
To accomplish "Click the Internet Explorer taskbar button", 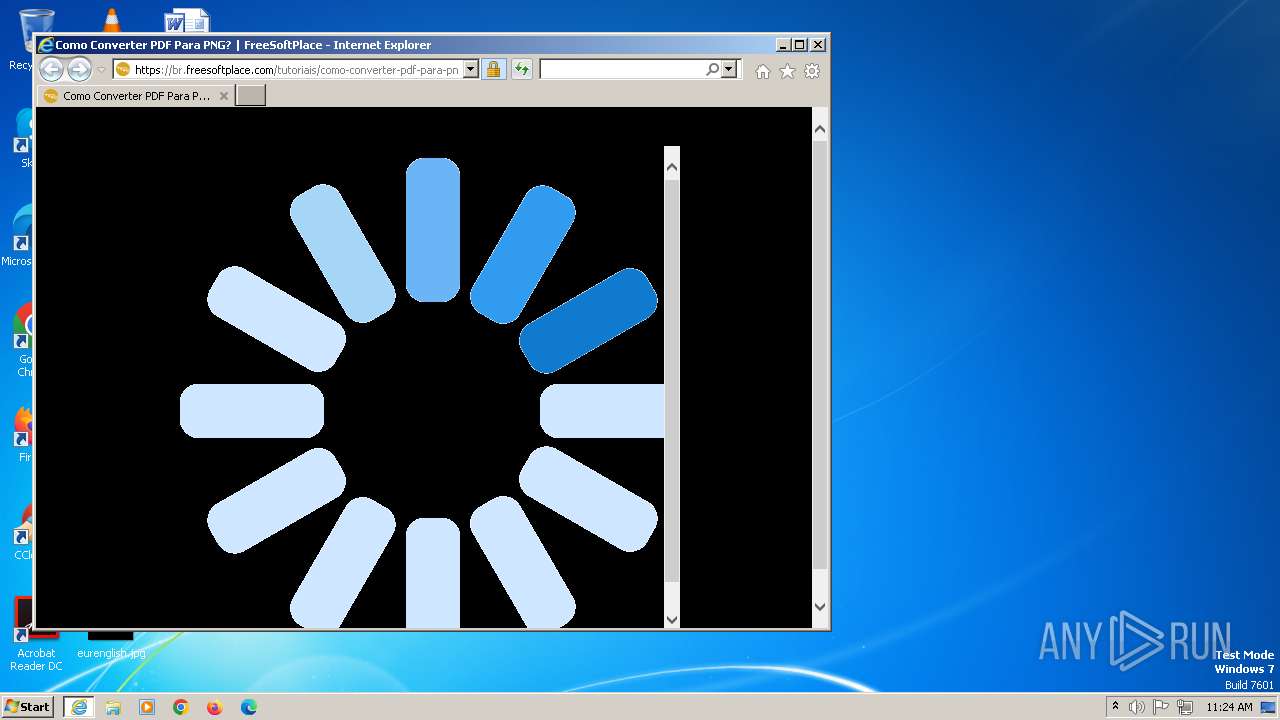I will [79, 707].
